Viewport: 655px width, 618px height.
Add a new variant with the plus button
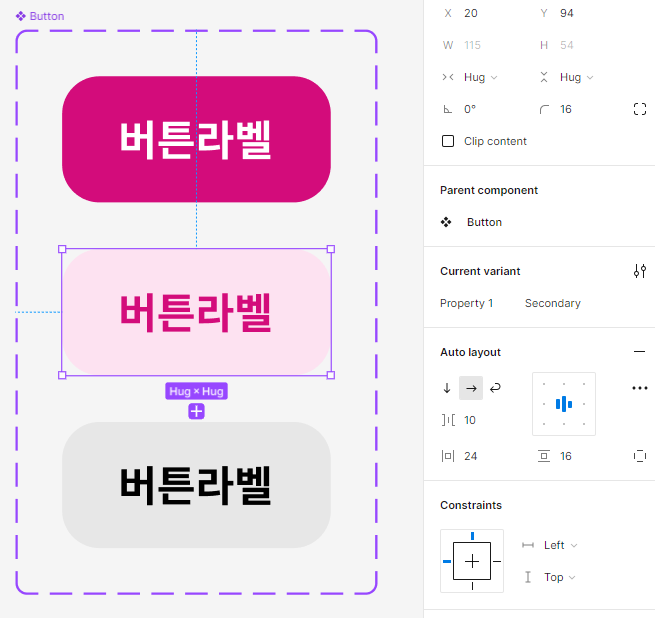coord(196,411)
